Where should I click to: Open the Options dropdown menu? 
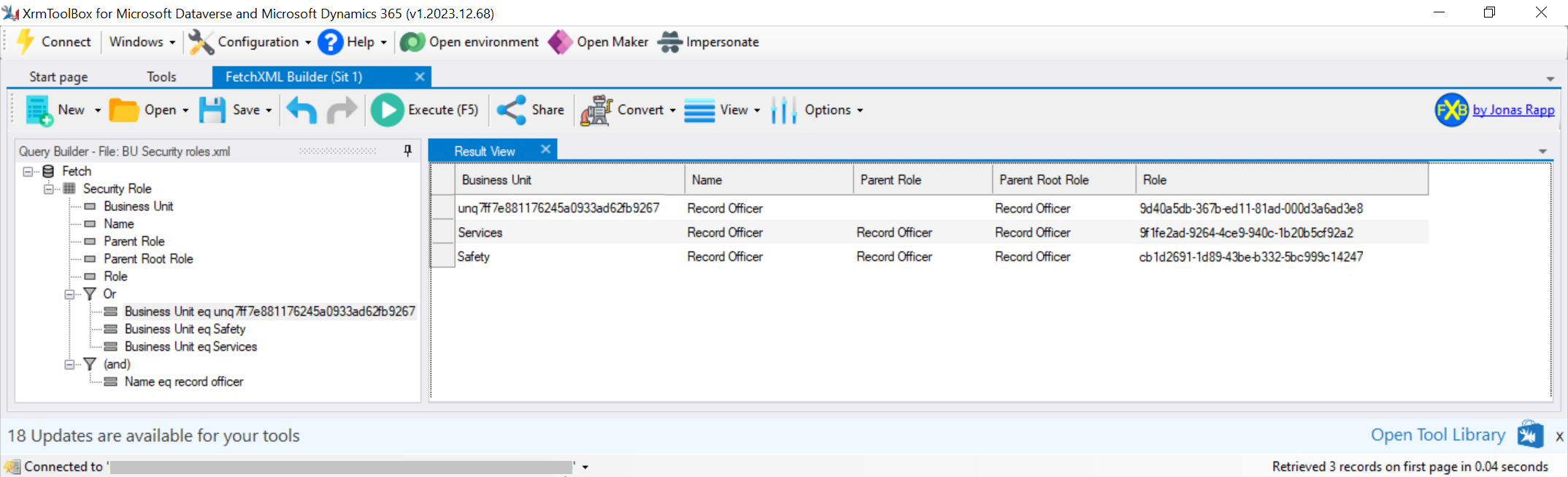coord(860,110)
